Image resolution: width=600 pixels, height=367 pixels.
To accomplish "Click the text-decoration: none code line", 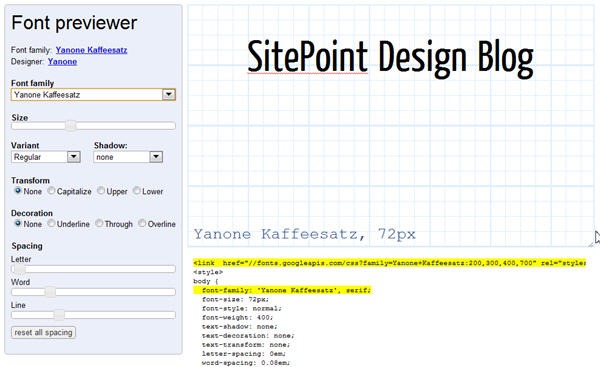I will (248, 336).
